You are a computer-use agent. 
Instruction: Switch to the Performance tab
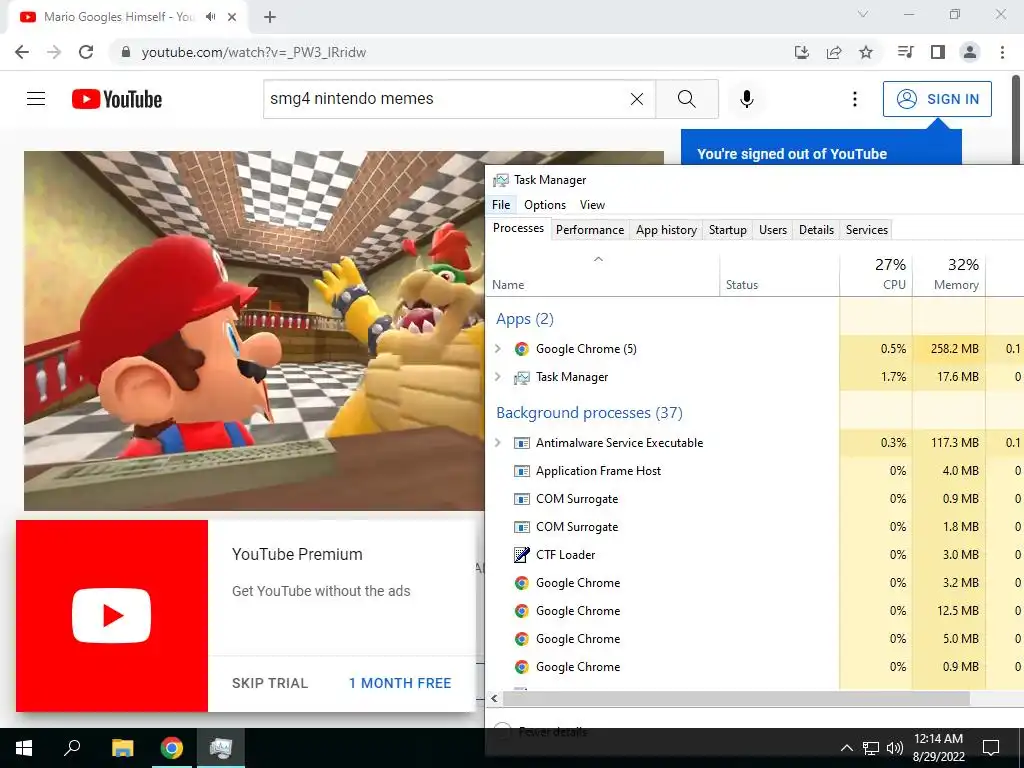click(x=590, y=230)
